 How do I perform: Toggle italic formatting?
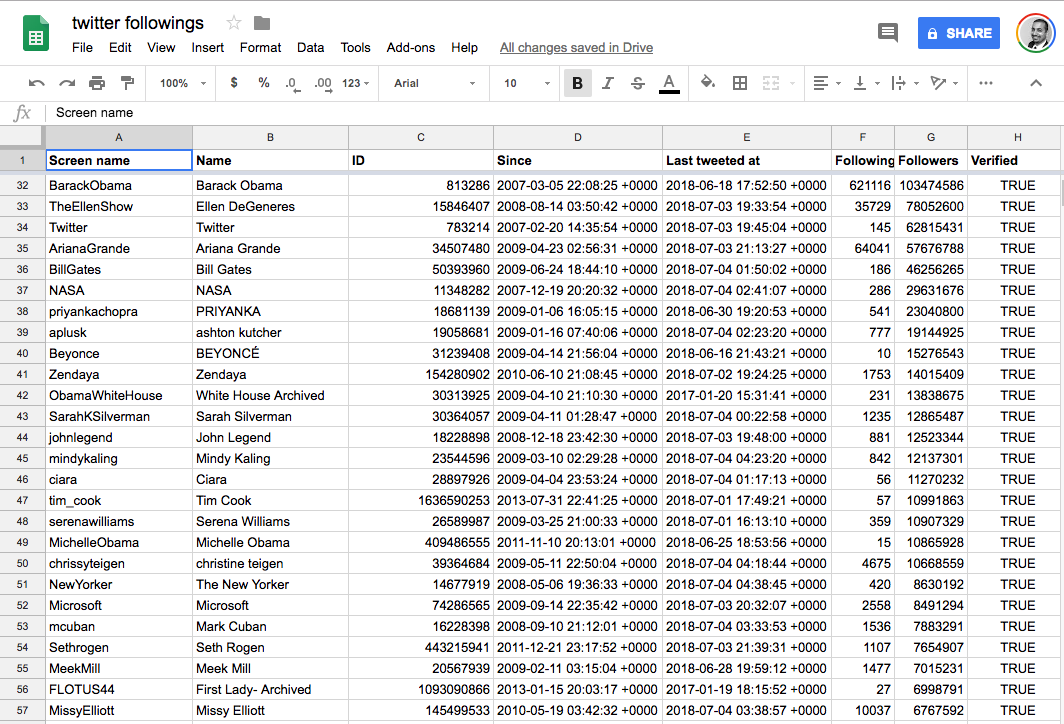click(x=607, y=83)
